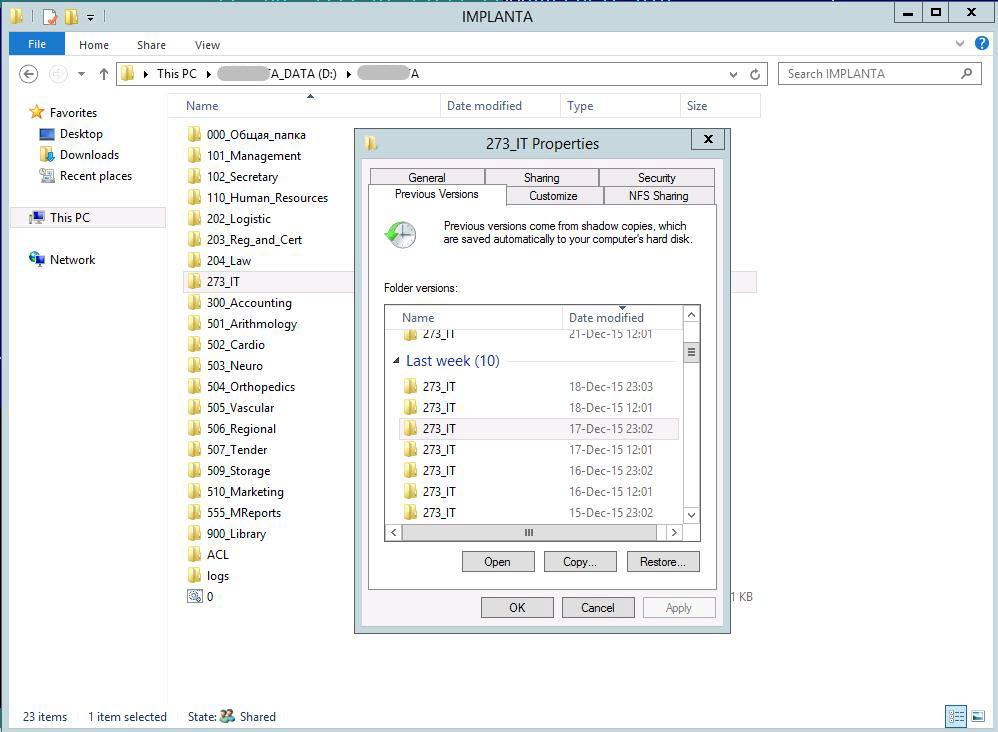The height and width of the screenshot is (732, 998).
Task: Open the Security tab
Action: (656, 177)
